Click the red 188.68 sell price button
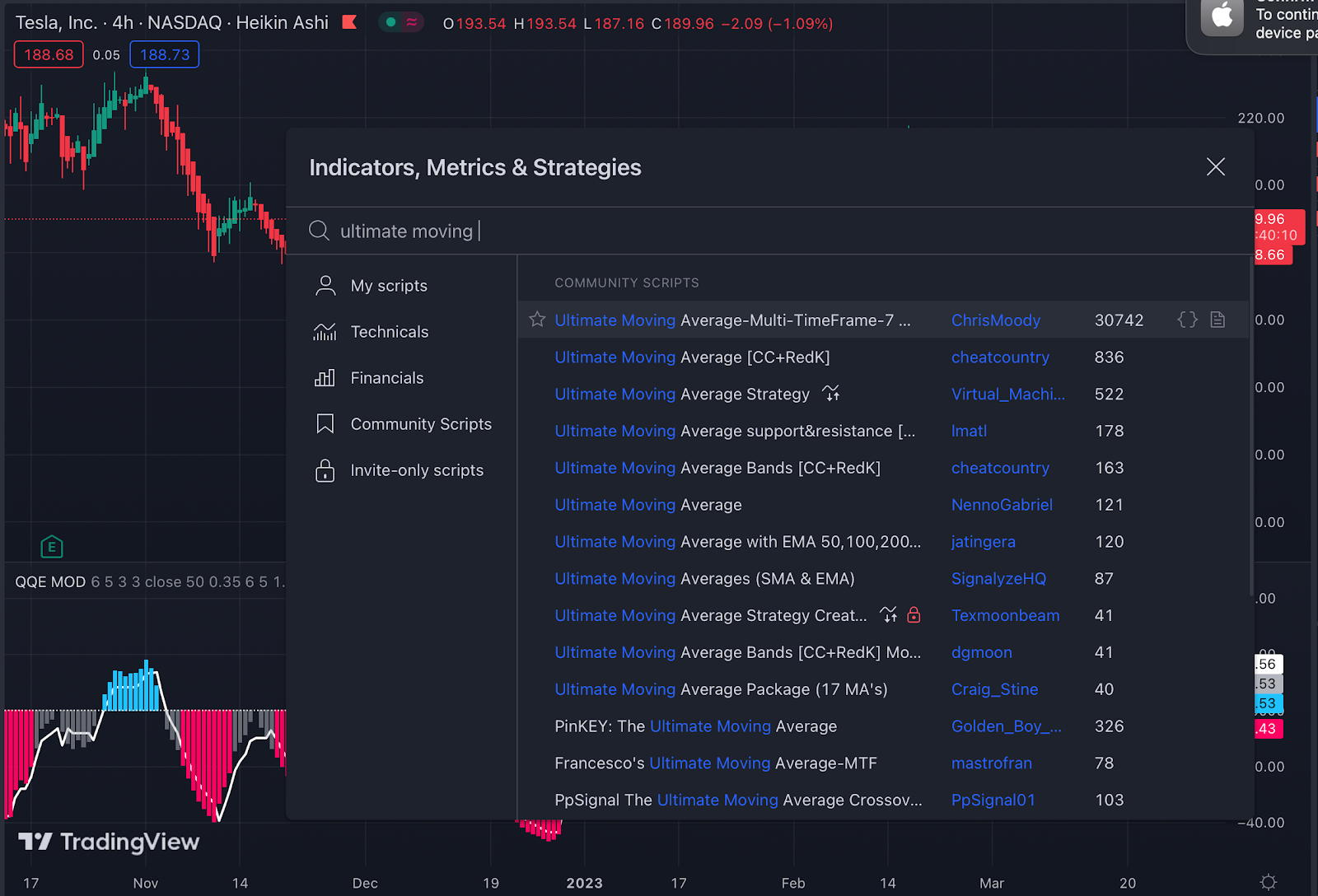Screen dimensions: 1318x896 point(48,54)
